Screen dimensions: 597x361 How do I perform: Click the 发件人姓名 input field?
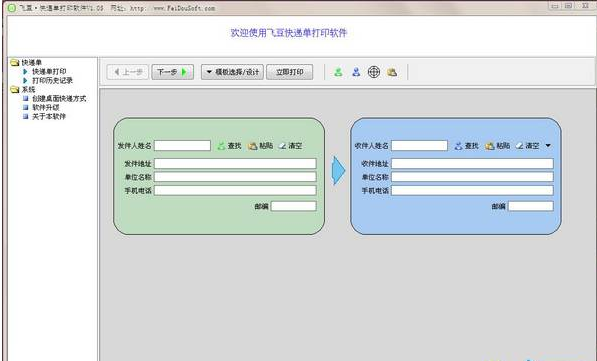[x=182, y=145]
